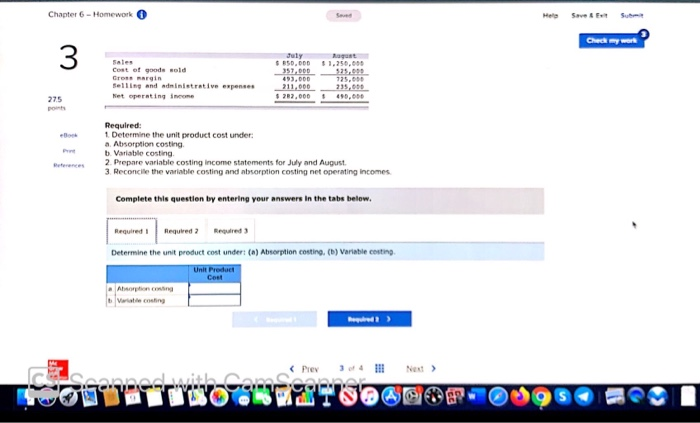Viewport: 700px width, 423px height.
Task: Open Finder from the Dock
Action: (x=25, y=397)
